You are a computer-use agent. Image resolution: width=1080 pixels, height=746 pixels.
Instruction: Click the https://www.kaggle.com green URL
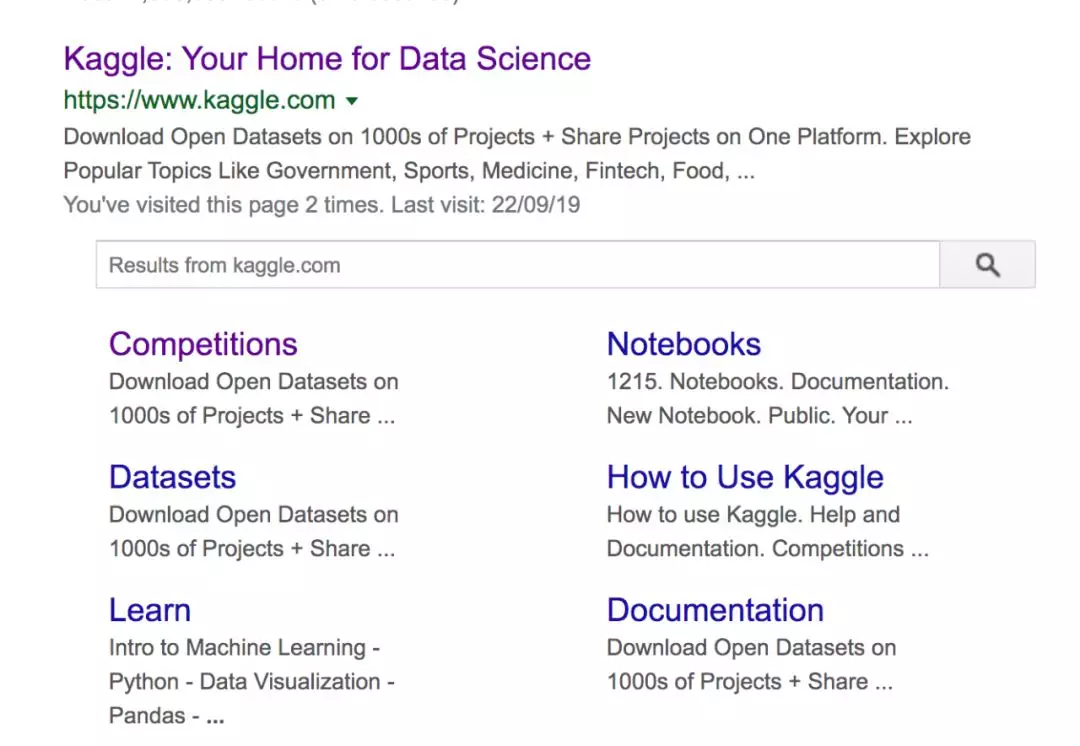click(199, 101)
